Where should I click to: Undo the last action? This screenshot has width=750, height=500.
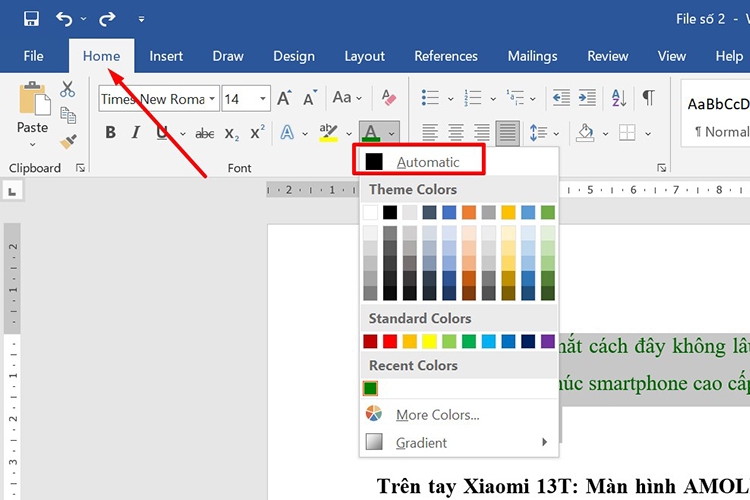click(x=64, y=19)
